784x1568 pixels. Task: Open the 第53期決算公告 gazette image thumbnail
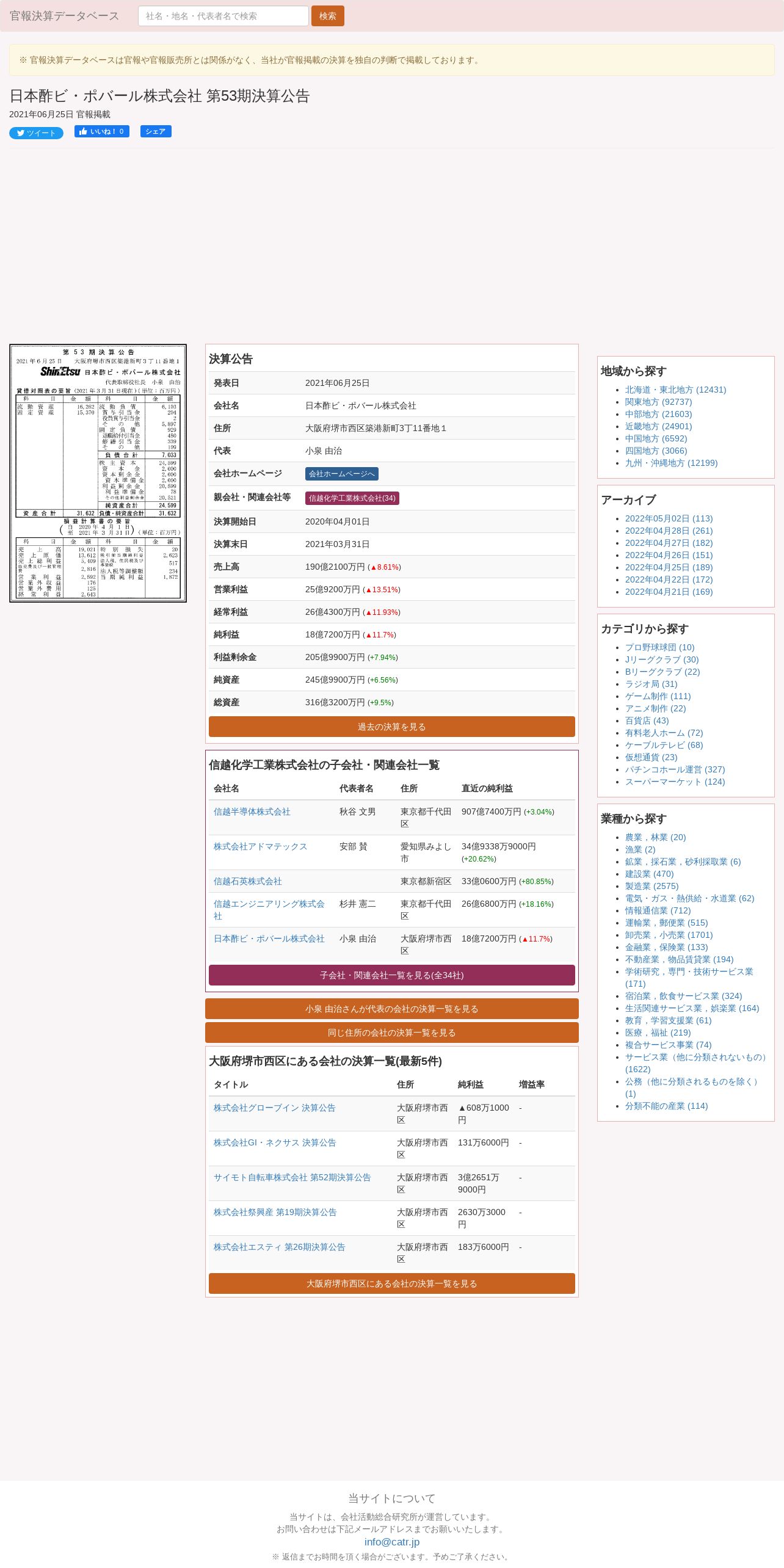coord(98,473)
